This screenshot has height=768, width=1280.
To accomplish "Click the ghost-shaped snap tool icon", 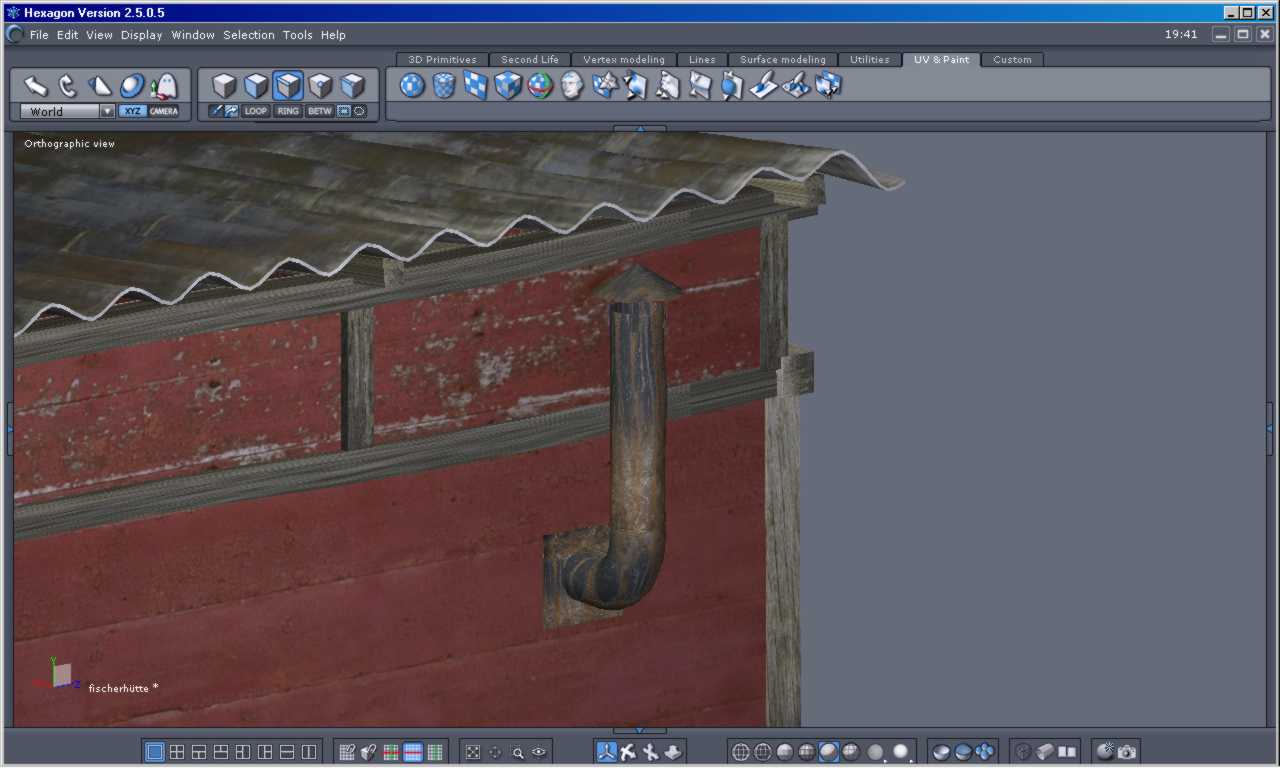I will (x=164, y=86).
